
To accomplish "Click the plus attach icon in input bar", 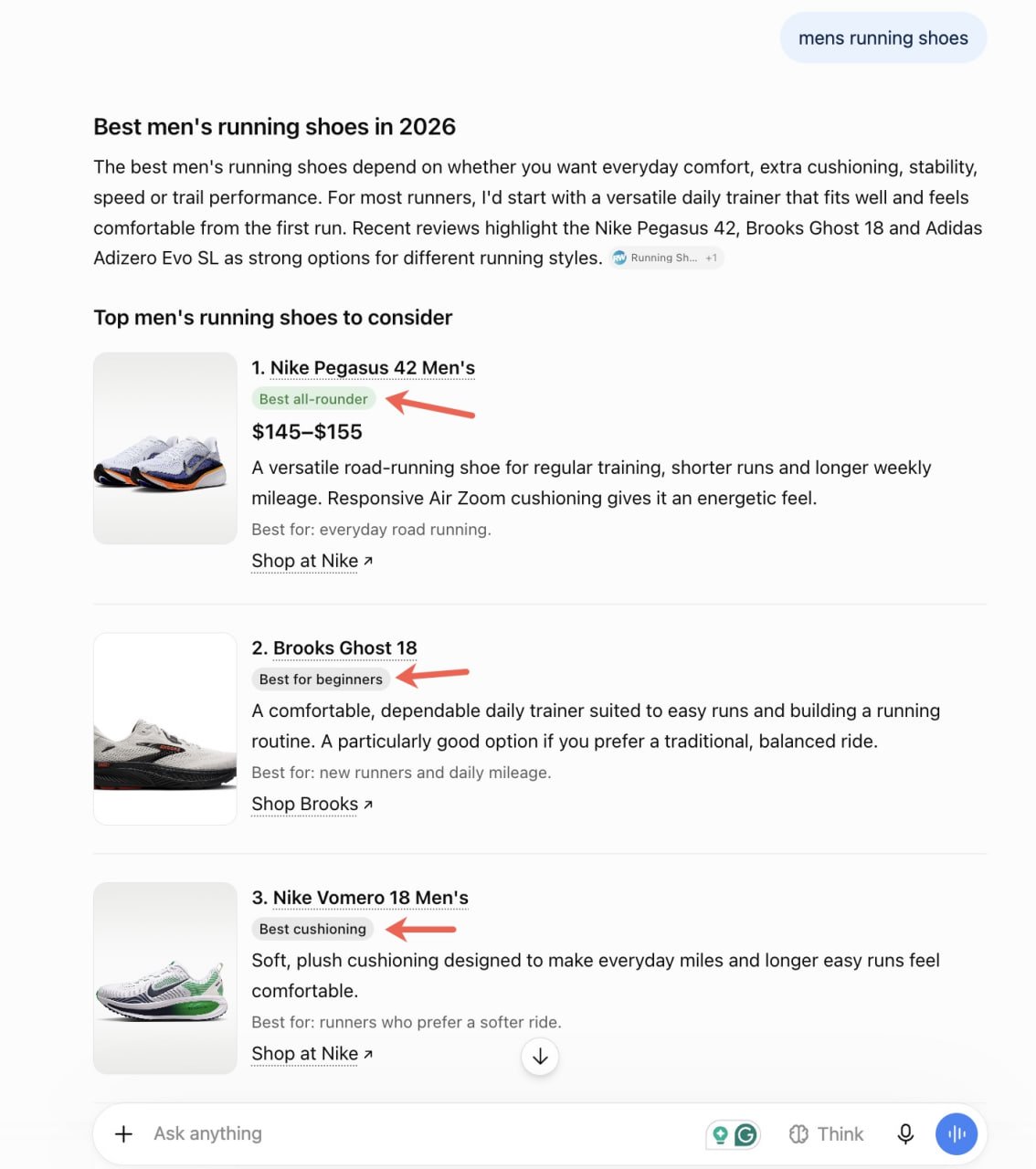I will (123, 1133).
